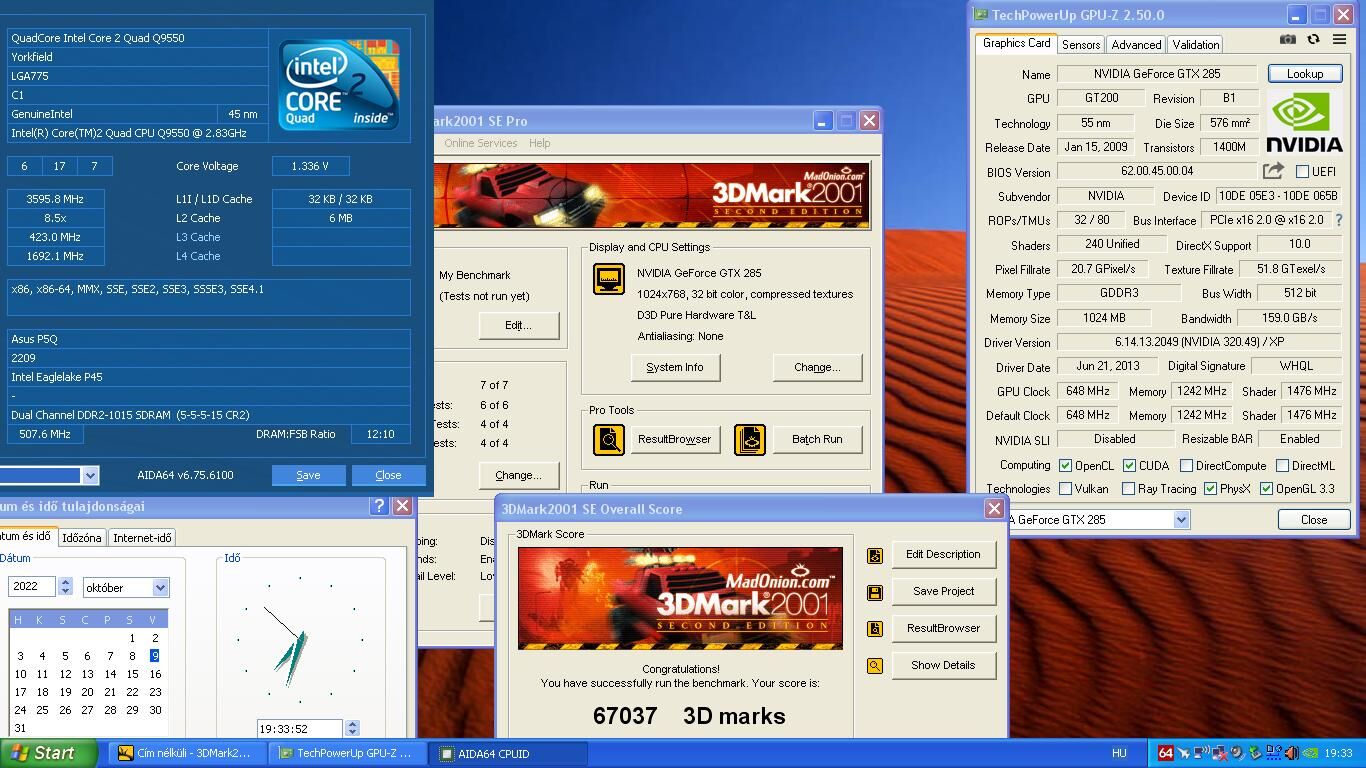1366x768 pixels.
Task: Open the Időzóna tab
Action: point(81,538)
